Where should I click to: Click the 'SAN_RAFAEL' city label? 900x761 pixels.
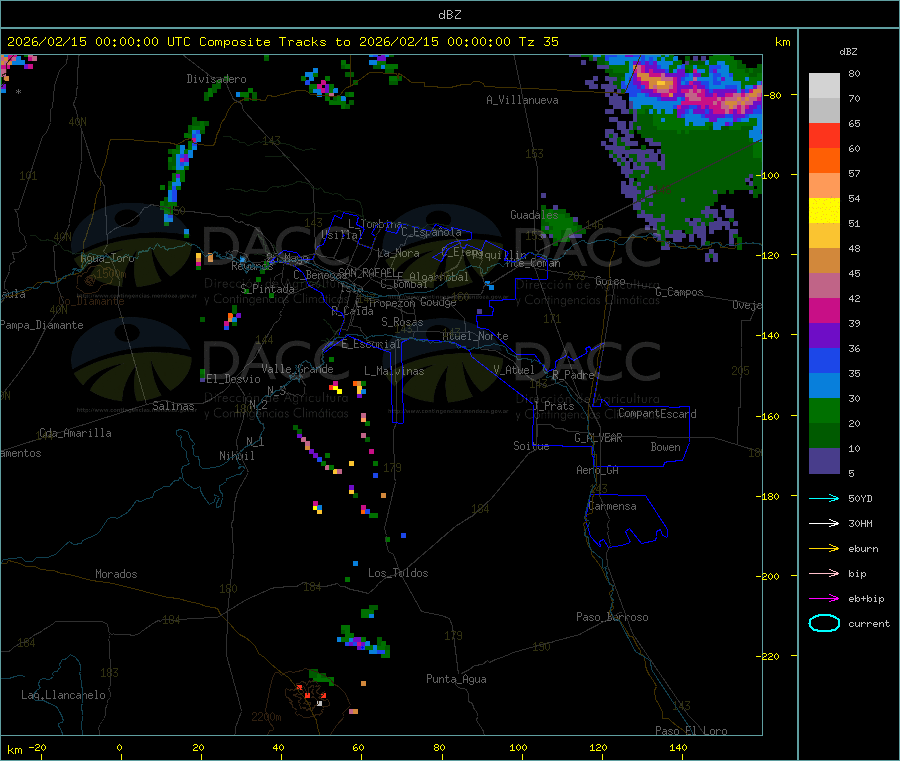coord(367,273)
